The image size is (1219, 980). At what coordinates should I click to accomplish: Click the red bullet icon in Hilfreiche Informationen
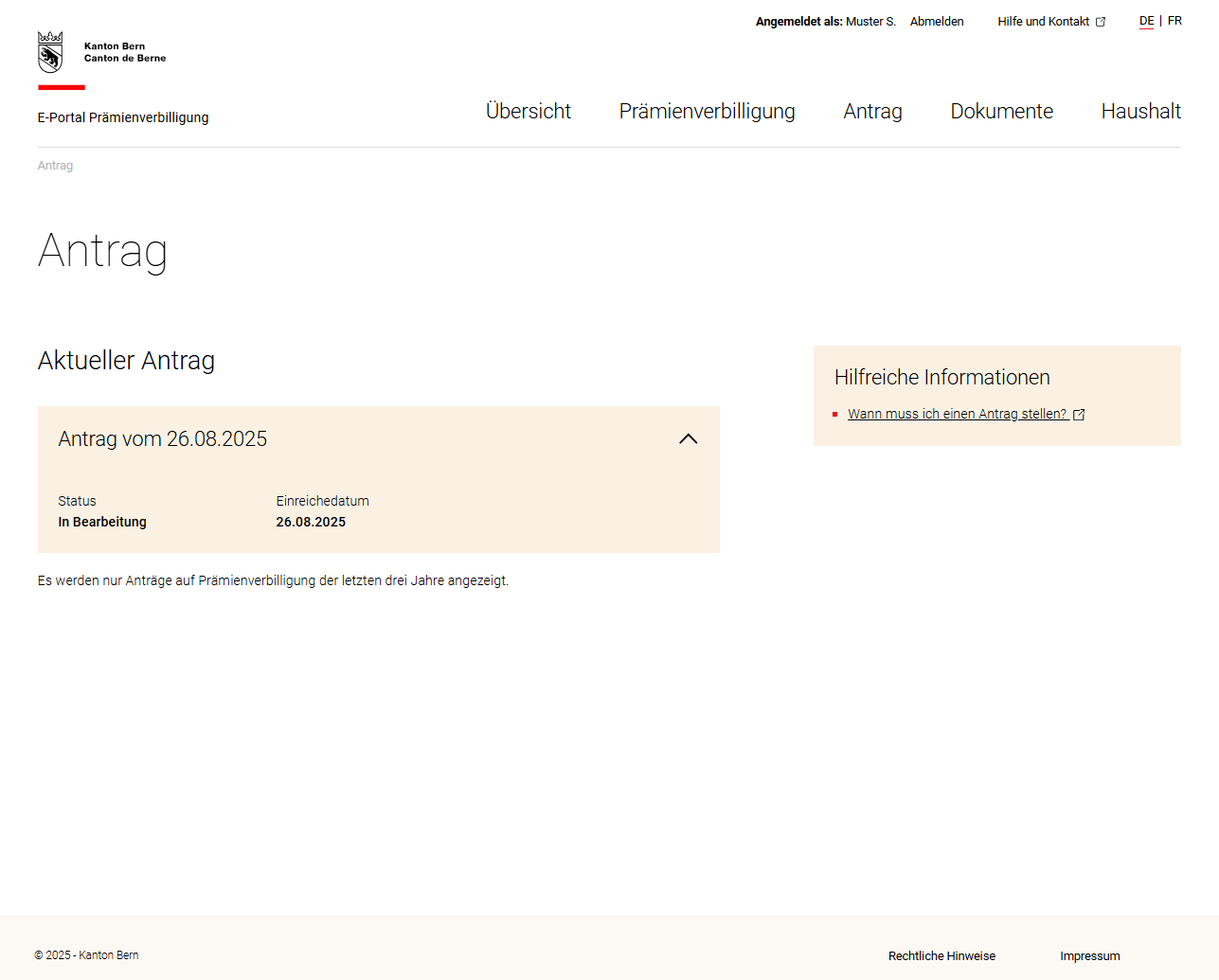(x=836, y=414)
